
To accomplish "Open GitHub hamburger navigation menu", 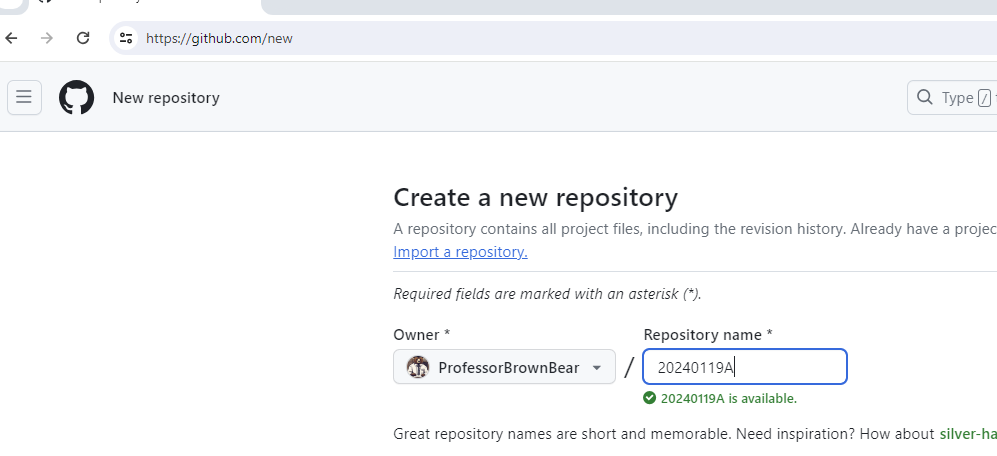I will [x=25, y=98].
